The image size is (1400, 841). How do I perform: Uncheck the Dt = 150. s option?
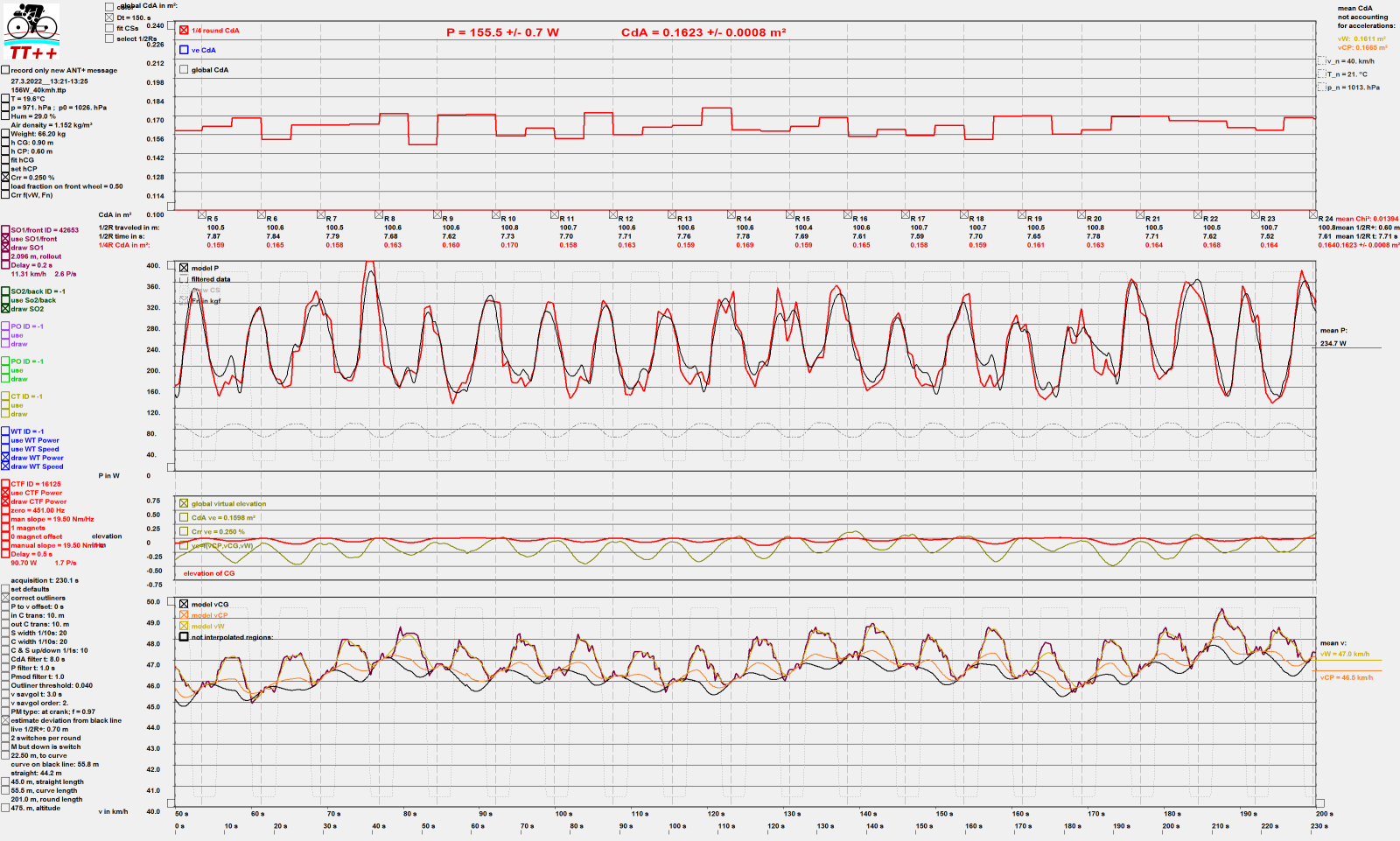pyautogui.click(x=109, y=18)
